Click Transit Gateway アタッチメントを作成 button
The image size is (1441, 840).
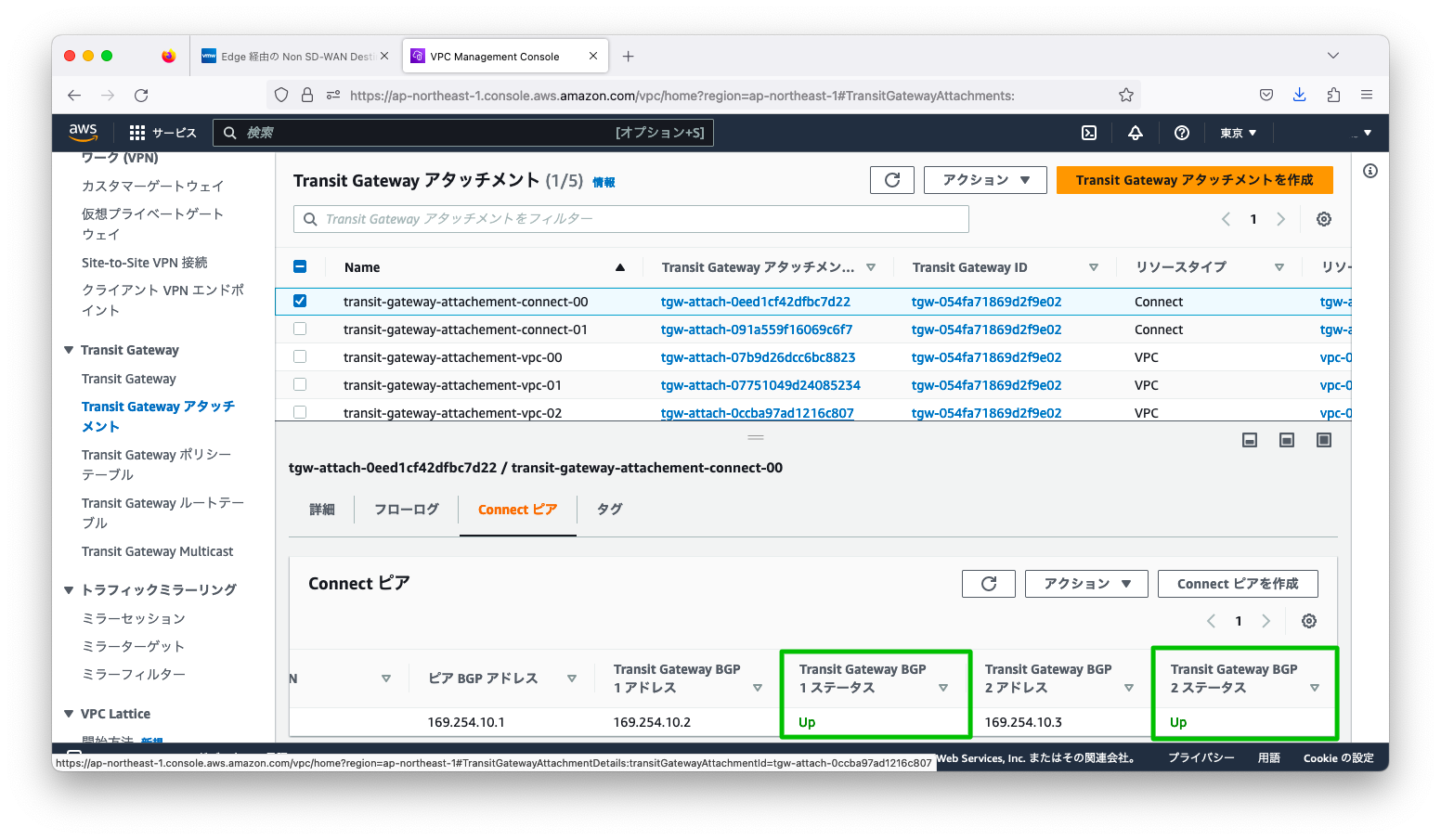(1194, 180)
